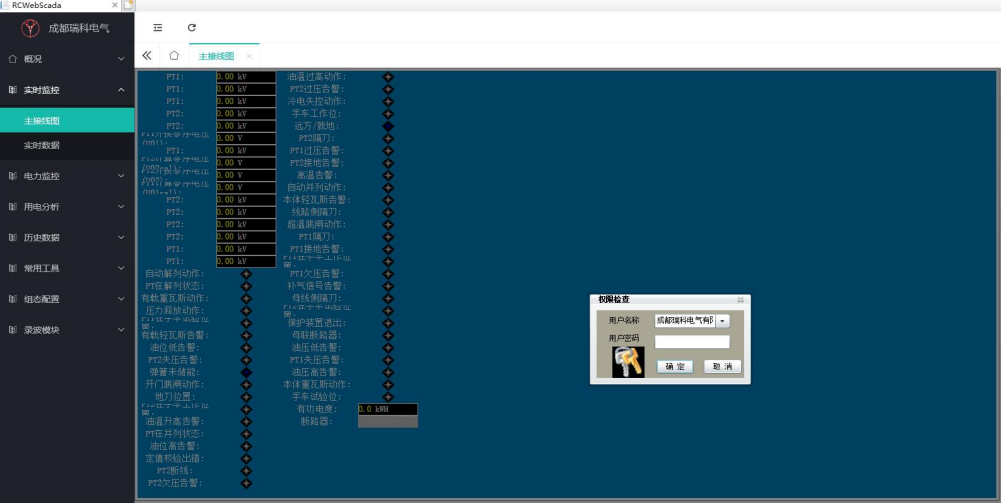Click the 远方/就地 status indicator

coord(388,127)
